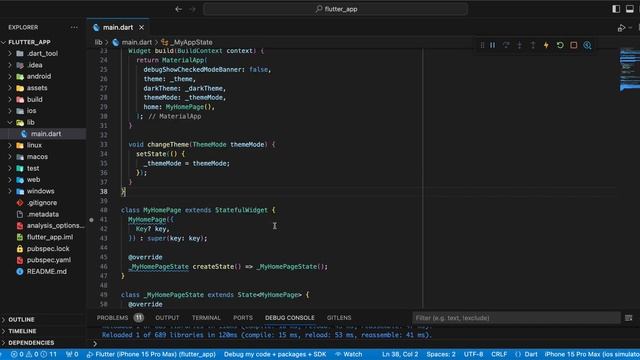Click the errors and warnings status item
The image size is (640, 360).
tap(33, 354)
